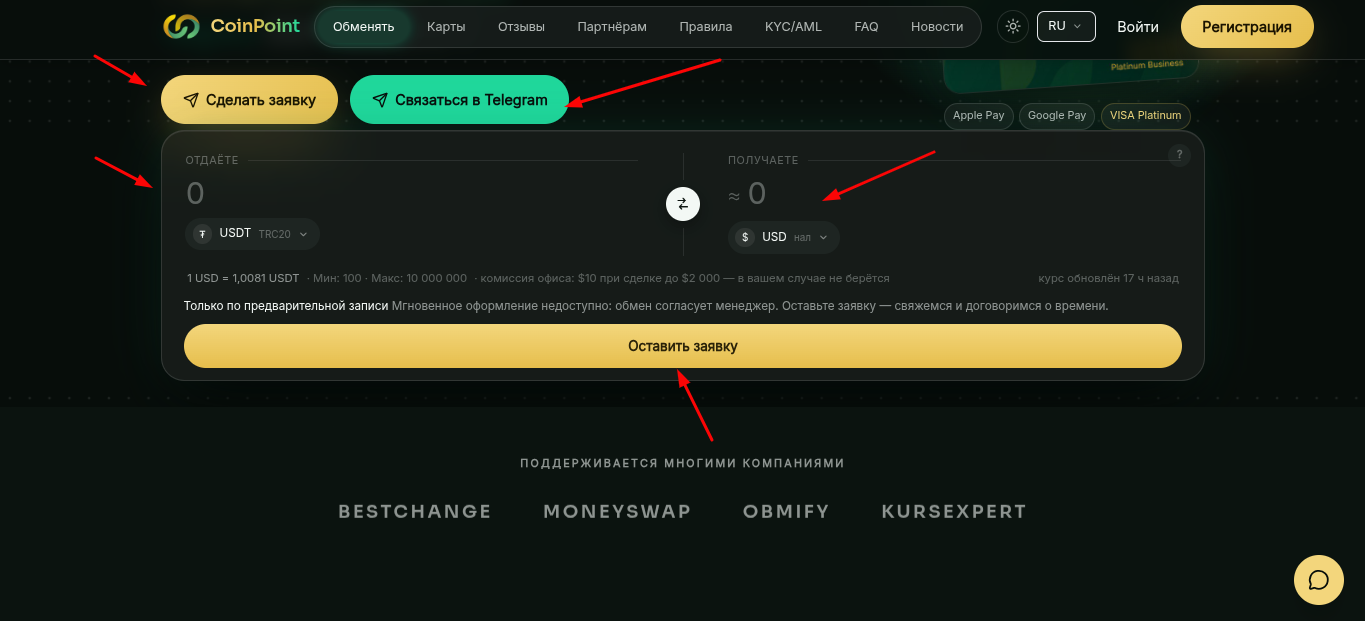The height and width of the screenshot is (621, 1365).
Task: Click the rate text 1 USD = 1,0081 USDT
Action: [x=243, y=278]
